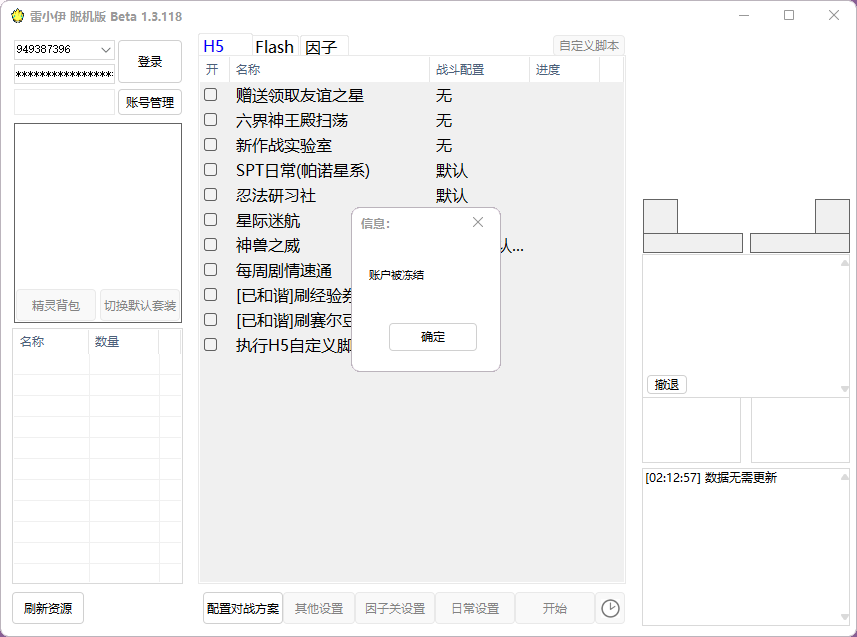
Task: Click the 账户被冻结 message text
Action: pyautogui.click(x=396, y=275)
